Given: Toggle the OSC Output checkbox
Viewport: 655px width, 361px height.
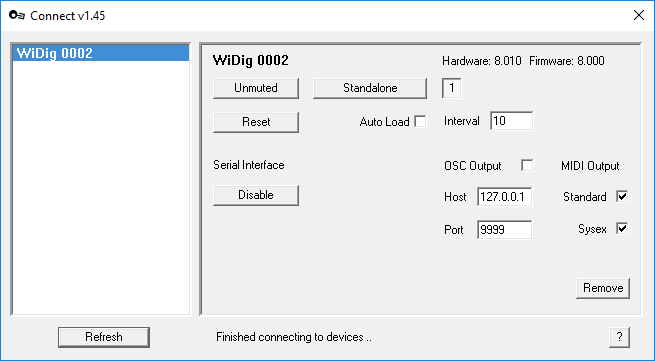Looking at the screenshot, I should pyautogui.click(x=527, y=165).
